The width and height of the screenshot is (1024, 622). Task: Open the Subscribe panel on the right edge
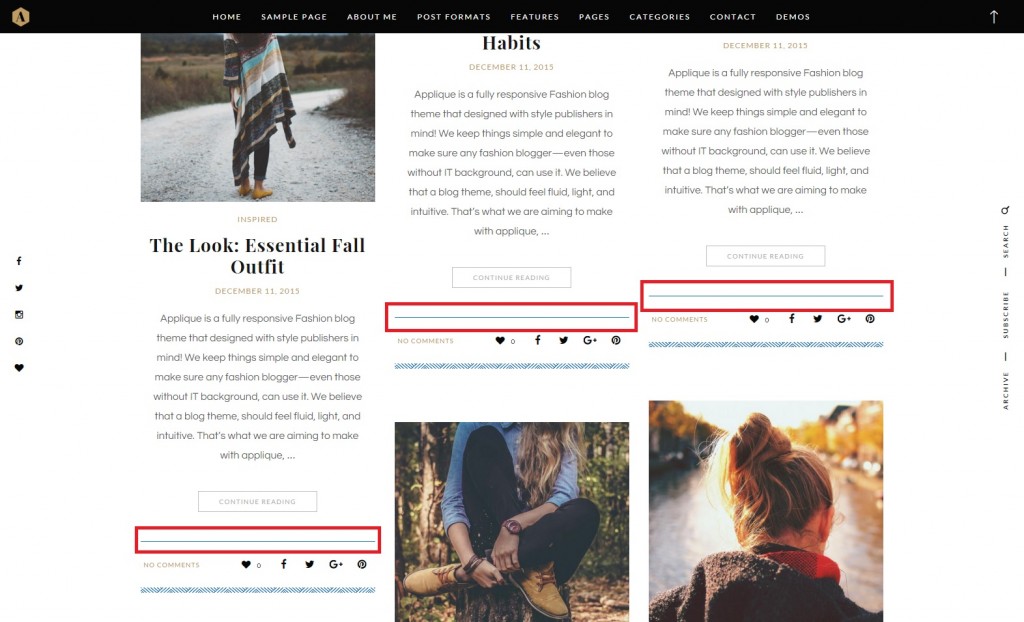point(1005,315)
